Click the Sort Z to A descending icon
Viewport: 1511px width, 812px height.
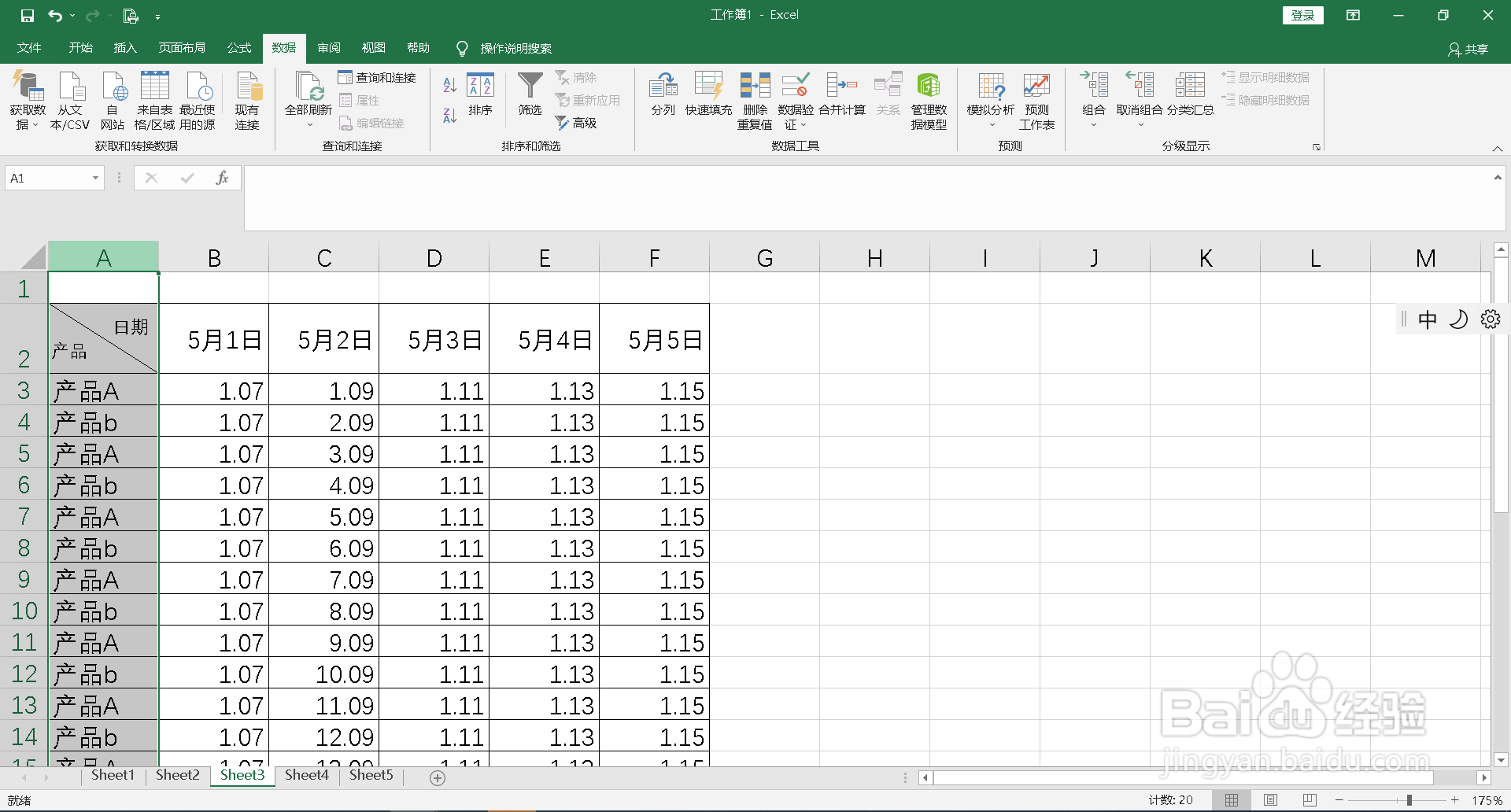[450, 116]
